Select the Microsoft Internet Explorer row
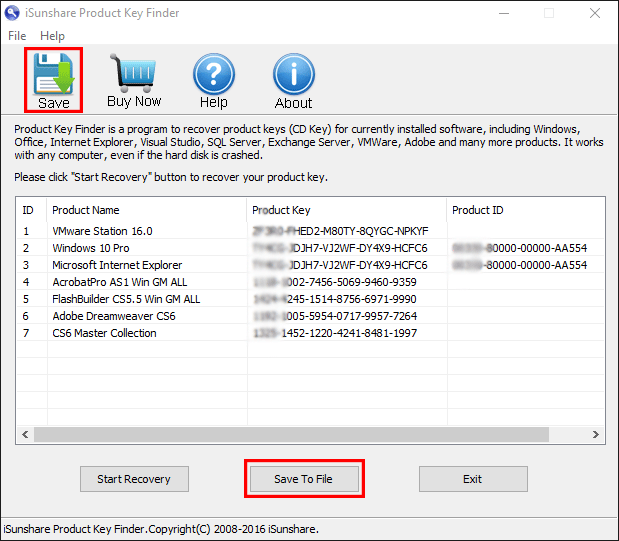Image resolution: width=619 pixels, height=541 pixels. coord(310,265)
